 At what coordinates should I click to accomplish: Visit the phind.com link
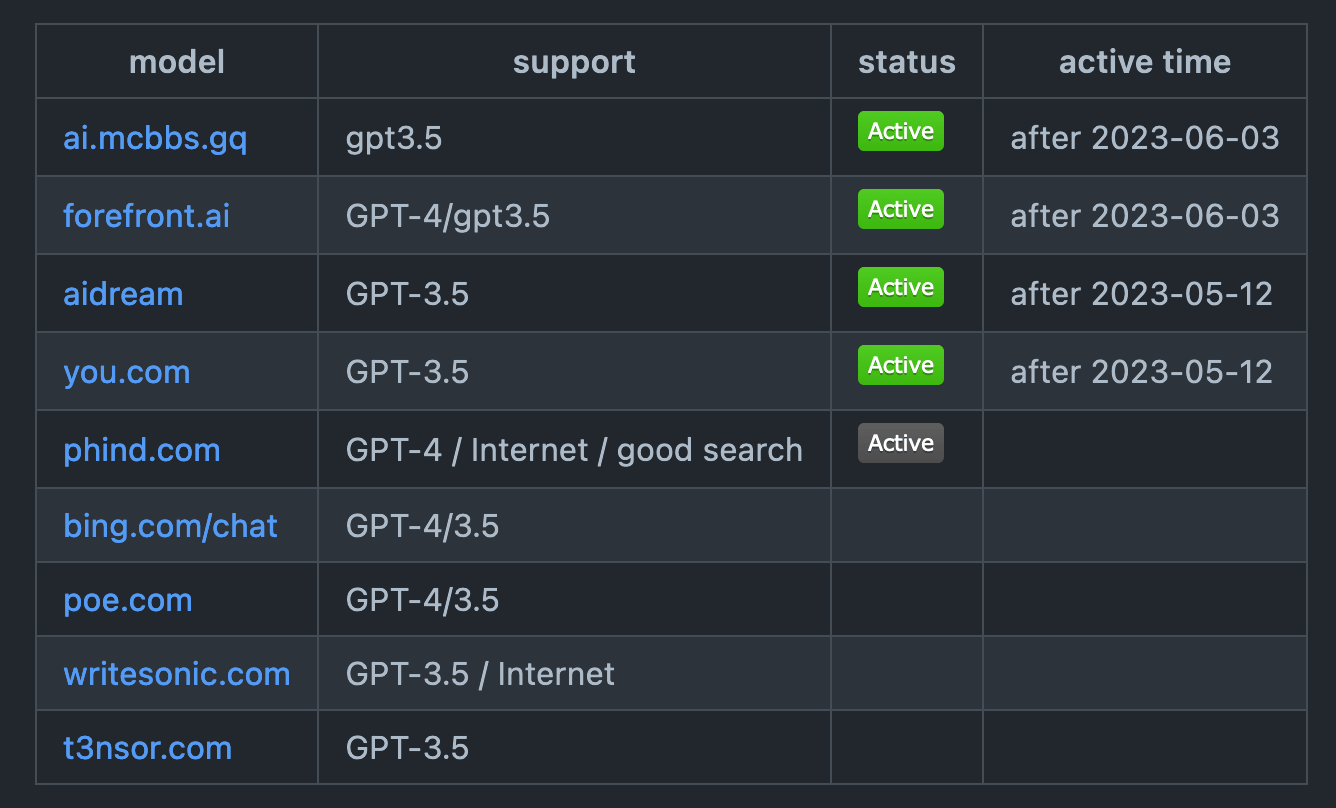point(142,450)
